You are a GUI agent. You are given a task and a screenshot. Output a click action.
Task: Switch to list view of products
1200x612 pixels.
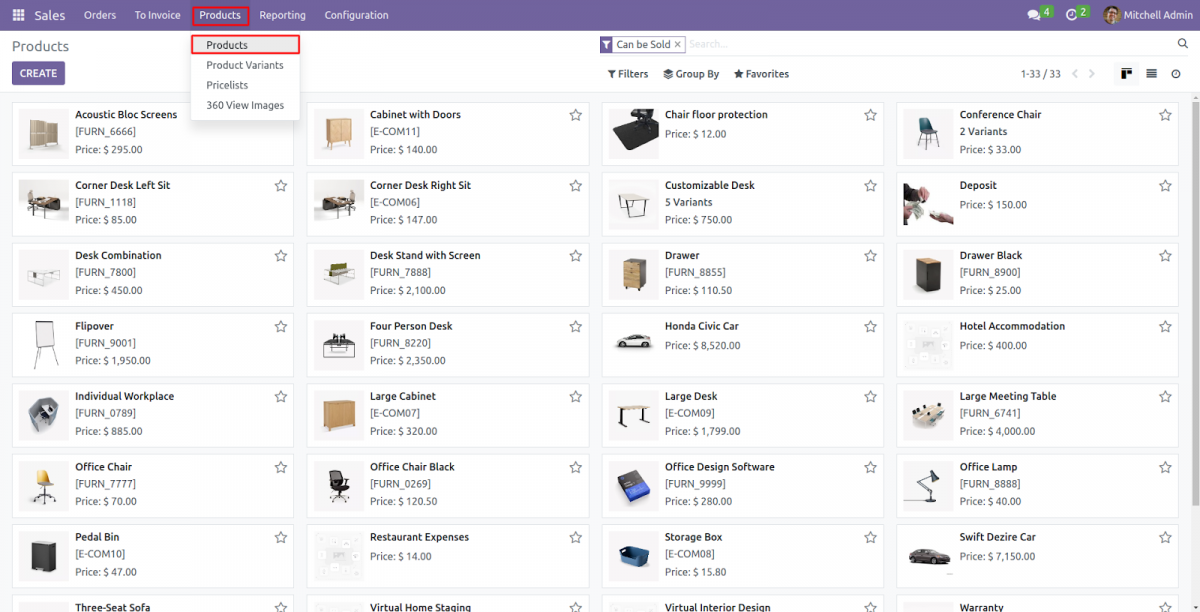coord(1151,74)
